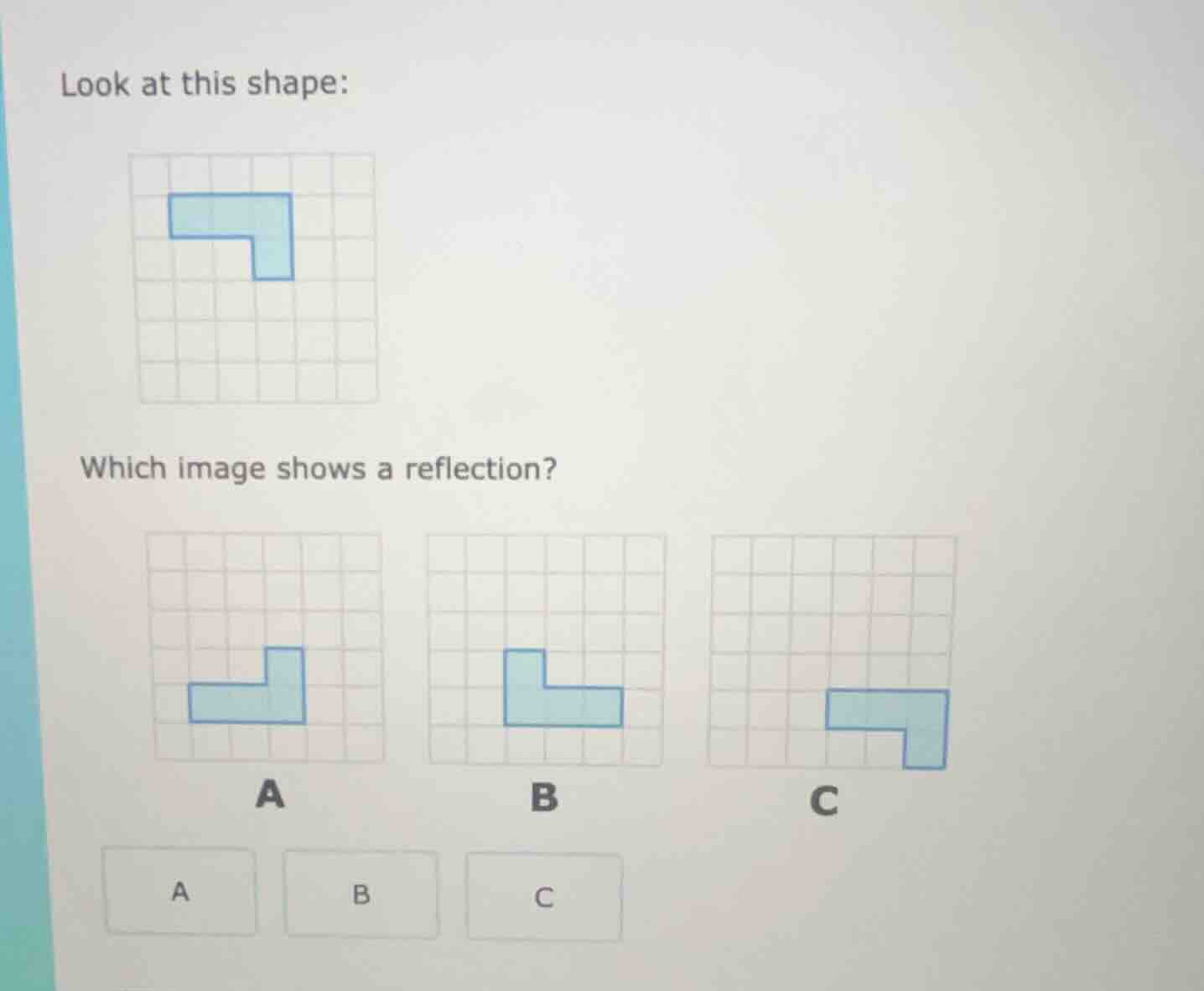Image resolution: width=1204 pixels, height=991 pixels.
Task: Click the question about reflection text
Action: point(319,468)
